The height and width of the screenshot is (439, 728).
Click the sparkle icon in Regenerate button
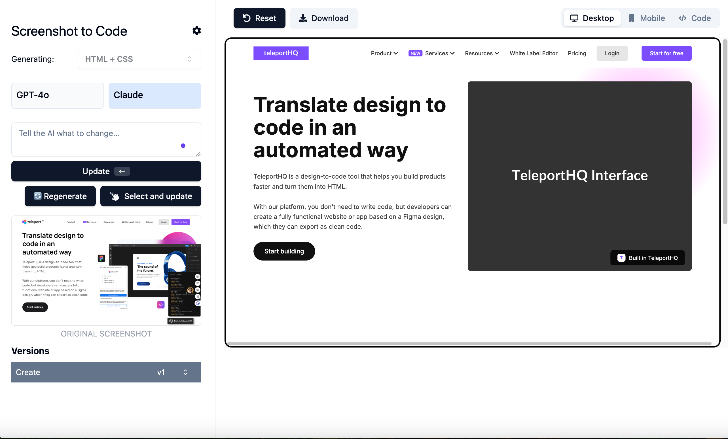[x=38, y=196]
